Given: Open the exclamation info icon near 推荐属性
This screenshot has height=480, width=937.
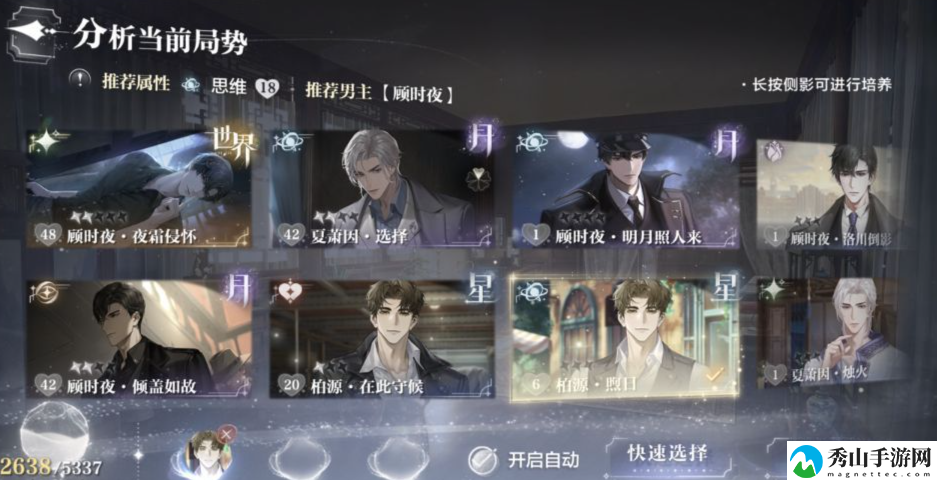Looking at the screenshot, I should point(80,80).
